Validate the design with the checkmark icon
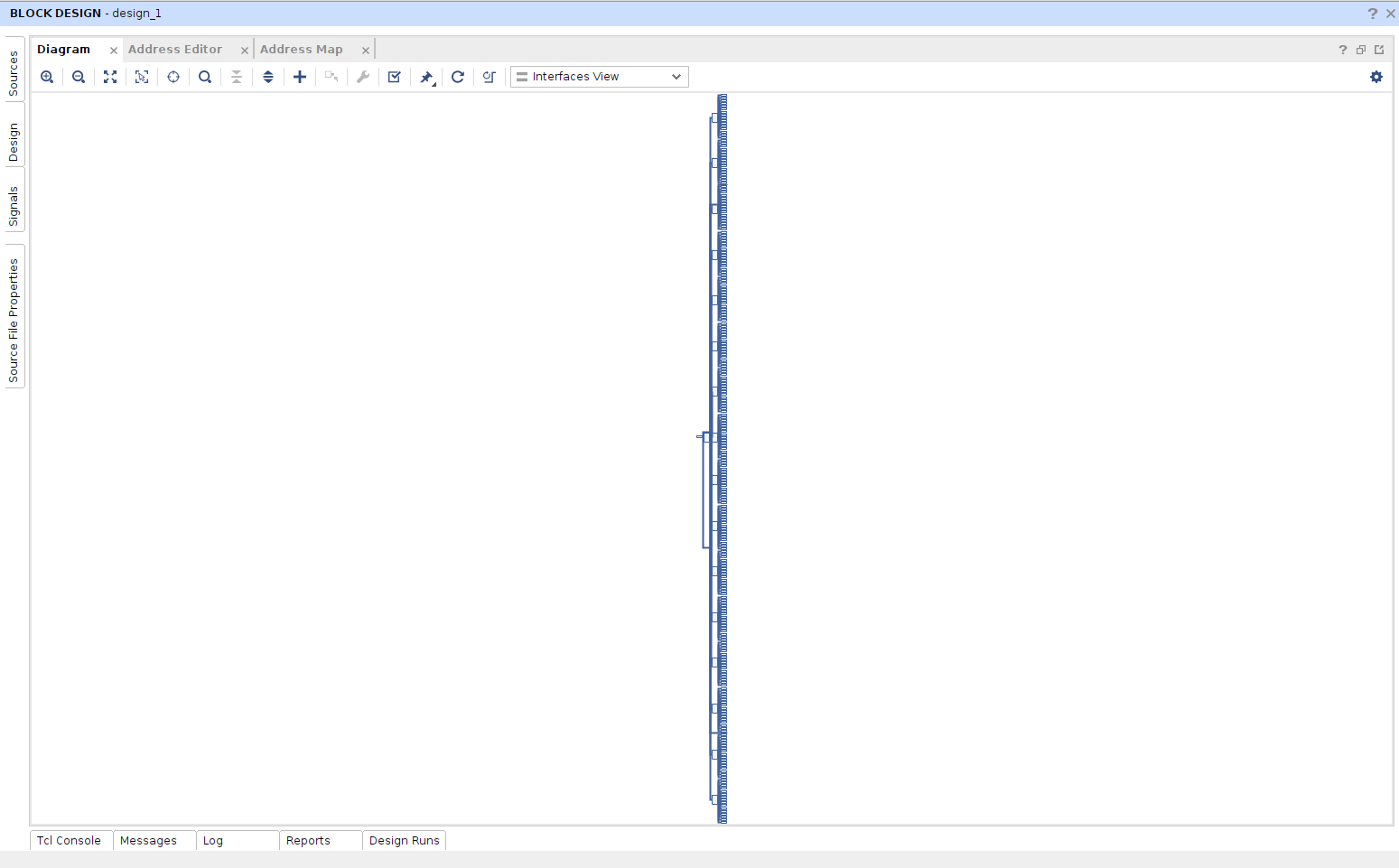1399x868 pixels. point(395,77)
